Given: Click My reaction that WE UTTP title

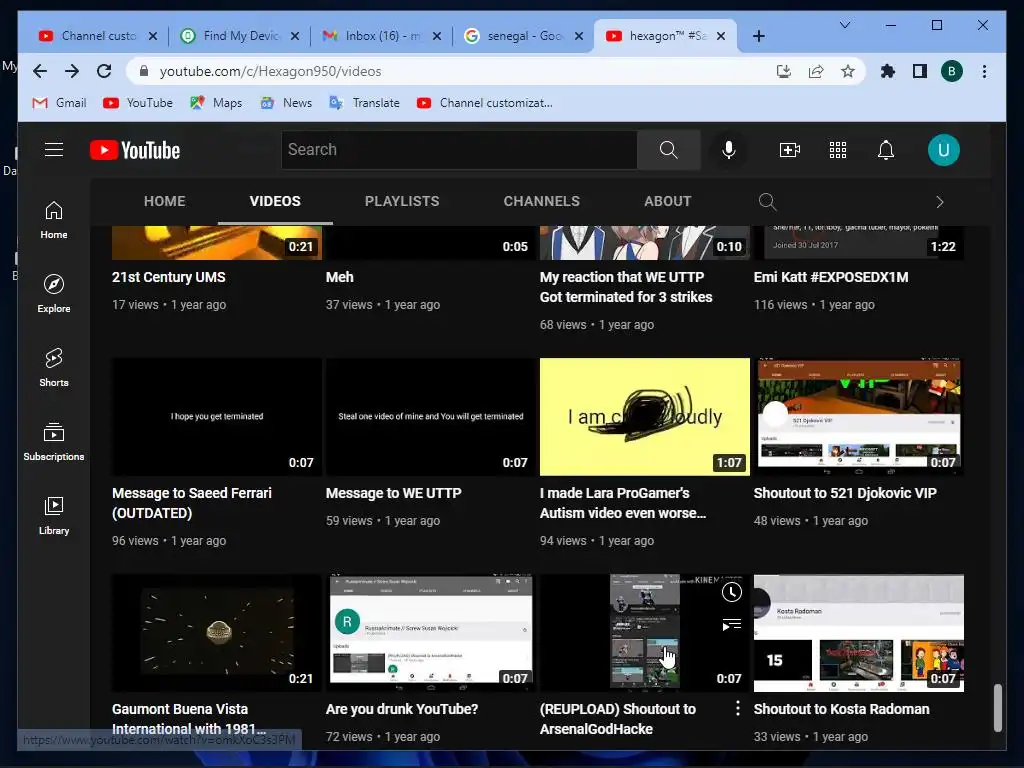Looking at the screenshot, I should click(x=626, y=287).
